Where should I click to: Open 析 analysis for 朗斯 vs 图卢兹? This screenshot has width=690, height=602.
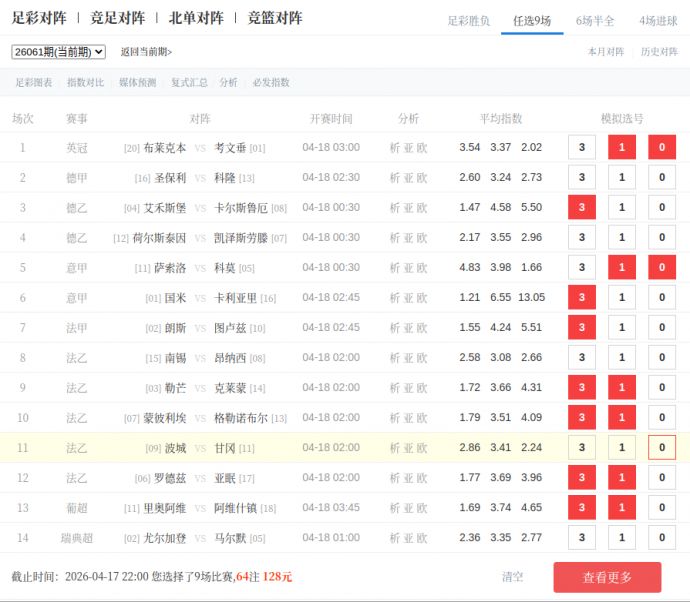point(394,328)
